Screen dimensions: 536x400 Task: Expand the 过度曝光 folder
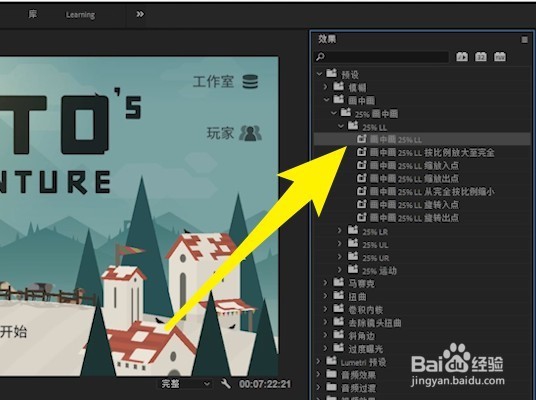coord(325,348)
